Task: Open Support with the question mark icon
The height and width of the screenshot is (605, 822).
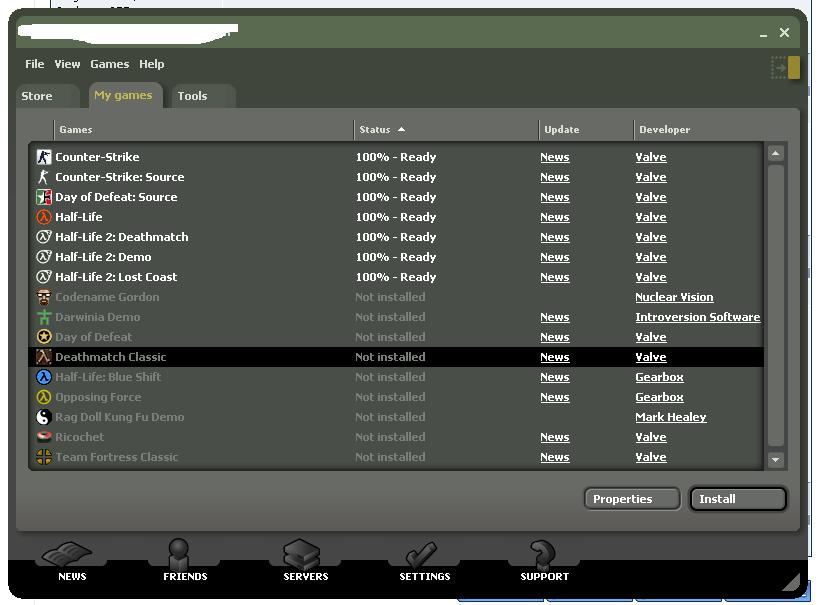Action: [544, 561]
